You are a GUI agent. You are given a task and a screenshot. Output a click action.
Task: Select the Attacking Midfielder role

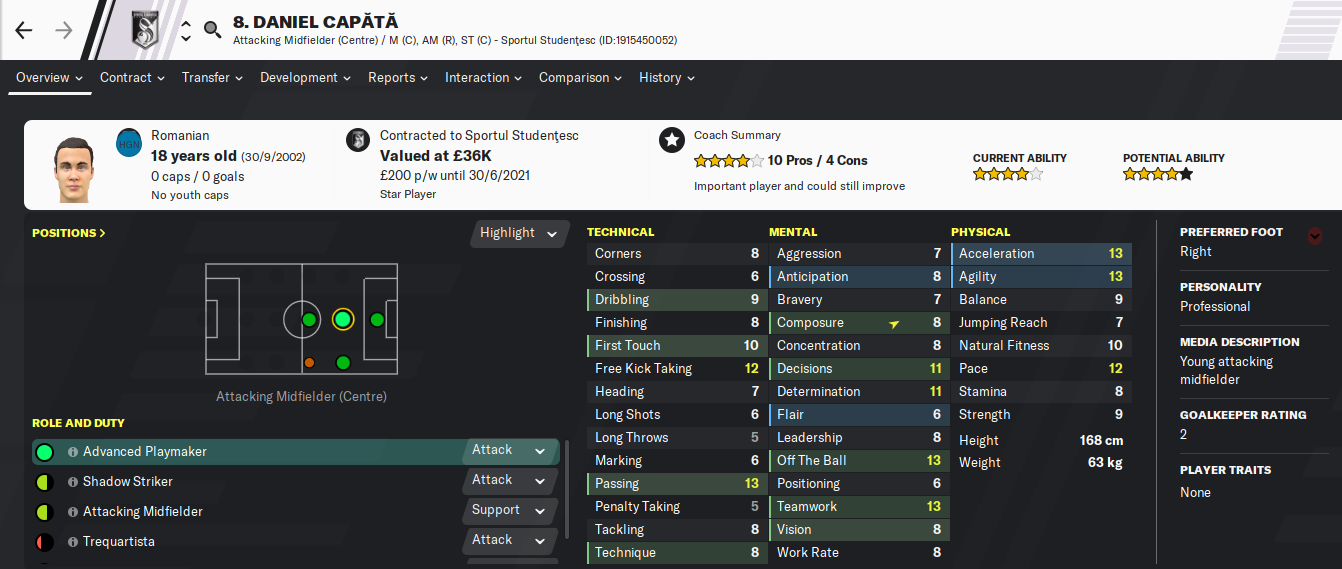pyautogui.click(x=142, y=512)
